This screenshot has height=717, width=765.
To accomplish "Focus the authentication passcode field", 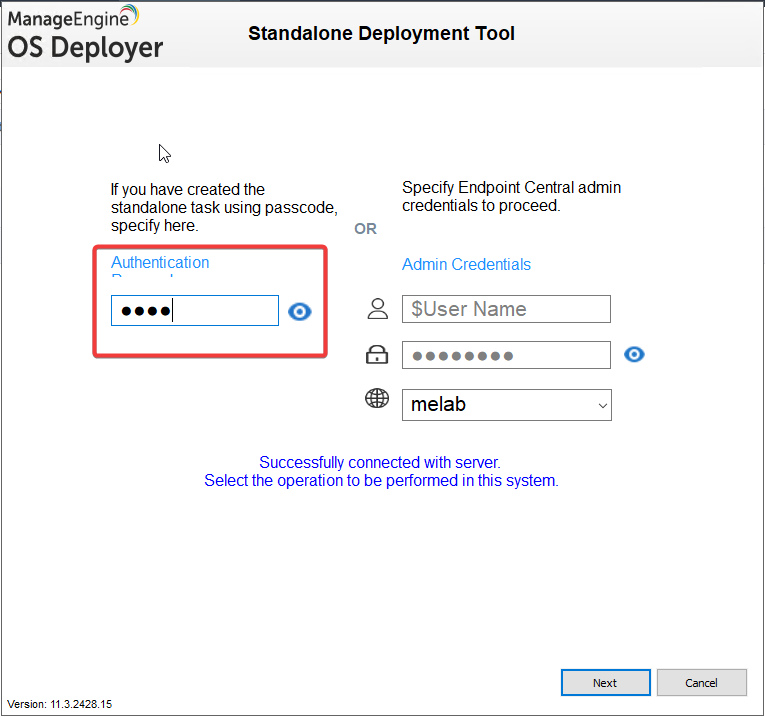I will pos(194,311).
